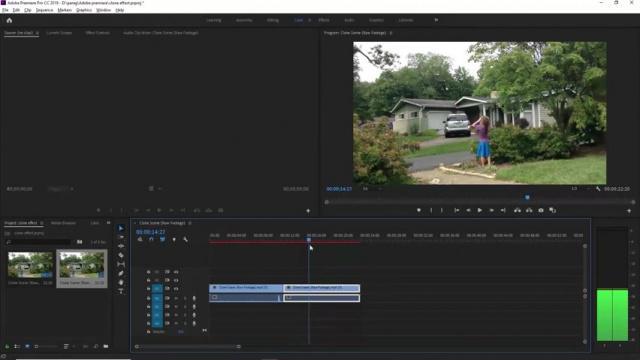Open Program monitor settings wrench
640x360 pixels.
[x=598, y=189]
